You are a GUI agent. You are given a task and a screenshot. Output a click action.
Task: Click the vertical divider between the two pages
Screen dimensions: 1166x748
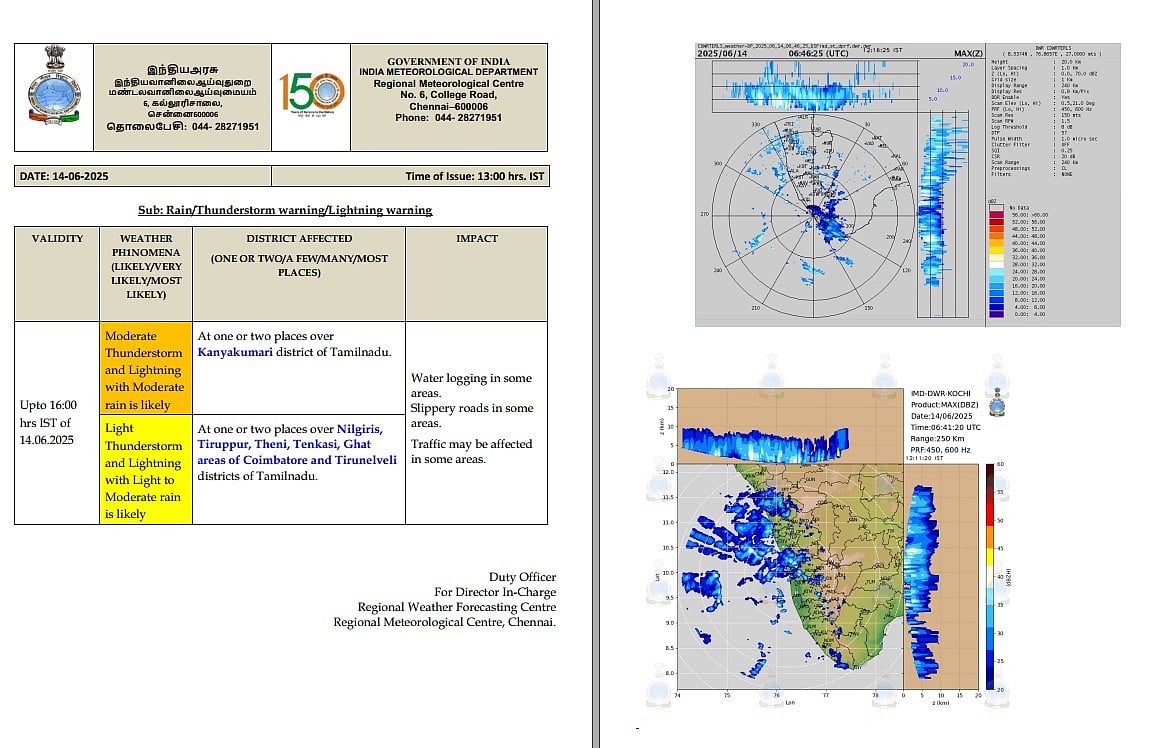[x=596, y=374]
